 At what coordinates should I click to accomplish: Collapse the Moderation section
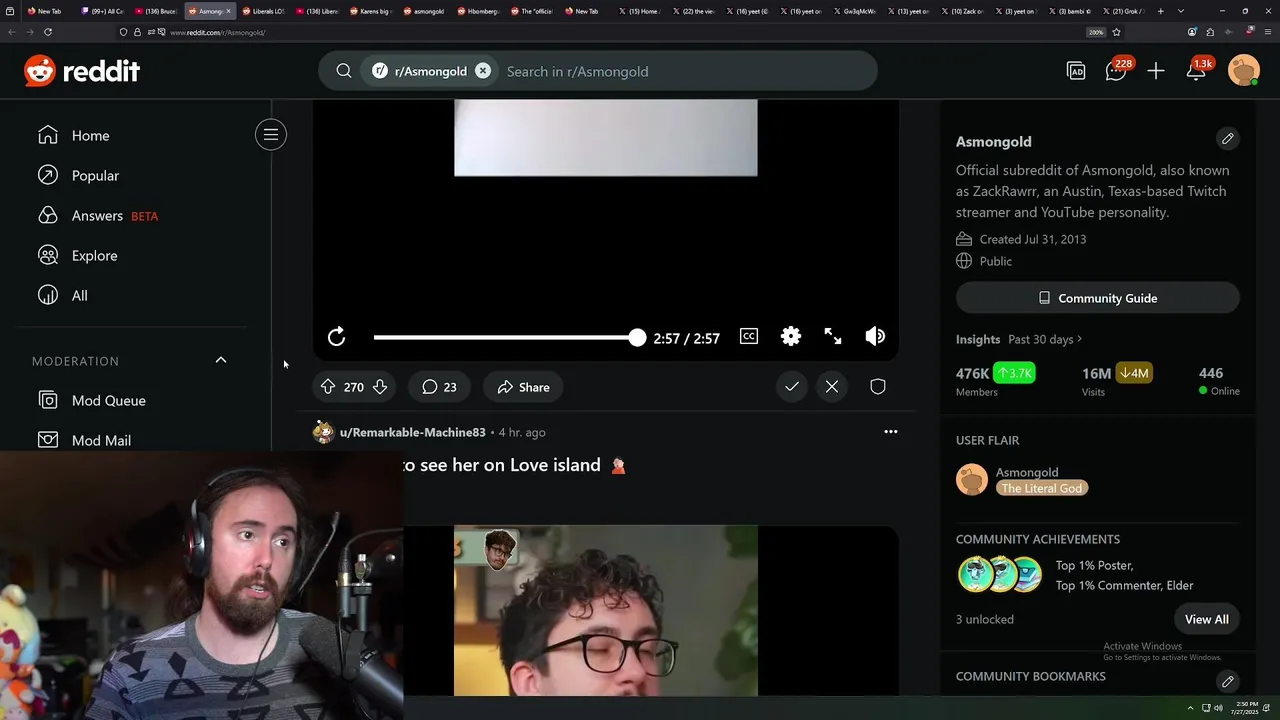[x=221, y=360]
